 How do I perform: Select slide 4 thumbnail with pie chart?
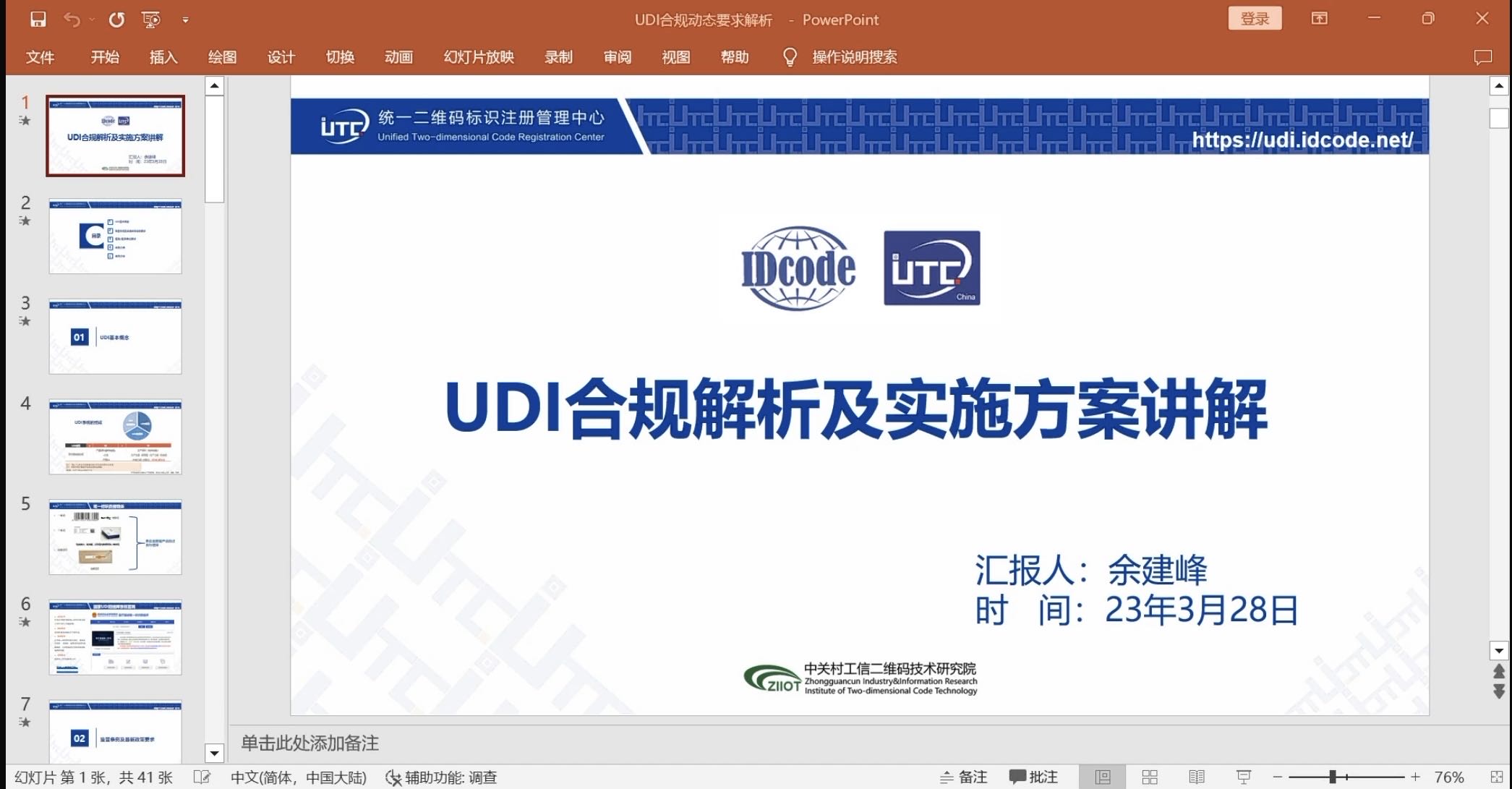116,437
